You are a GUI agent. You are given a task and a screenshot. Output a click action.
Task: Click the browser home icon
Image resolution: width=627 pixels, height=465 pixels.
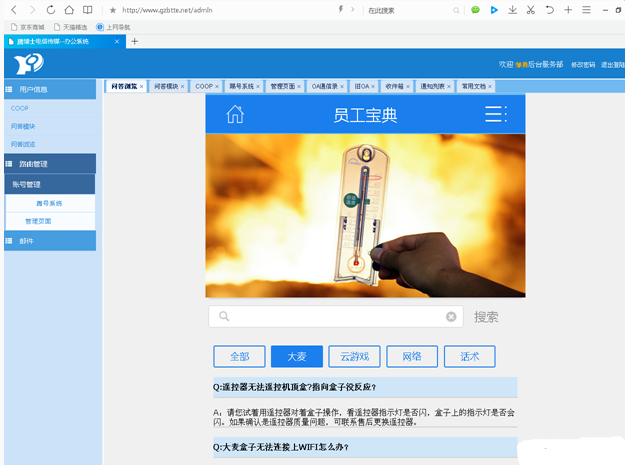69,10
